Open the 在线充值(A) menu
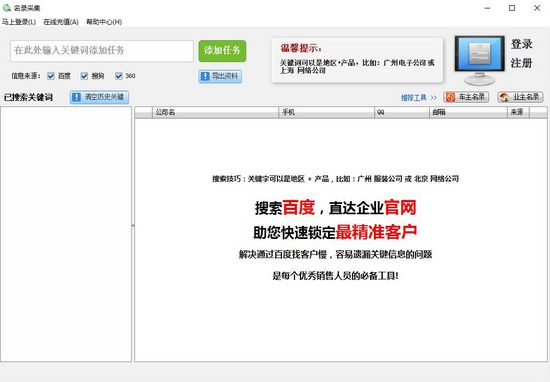 (61, 22)
